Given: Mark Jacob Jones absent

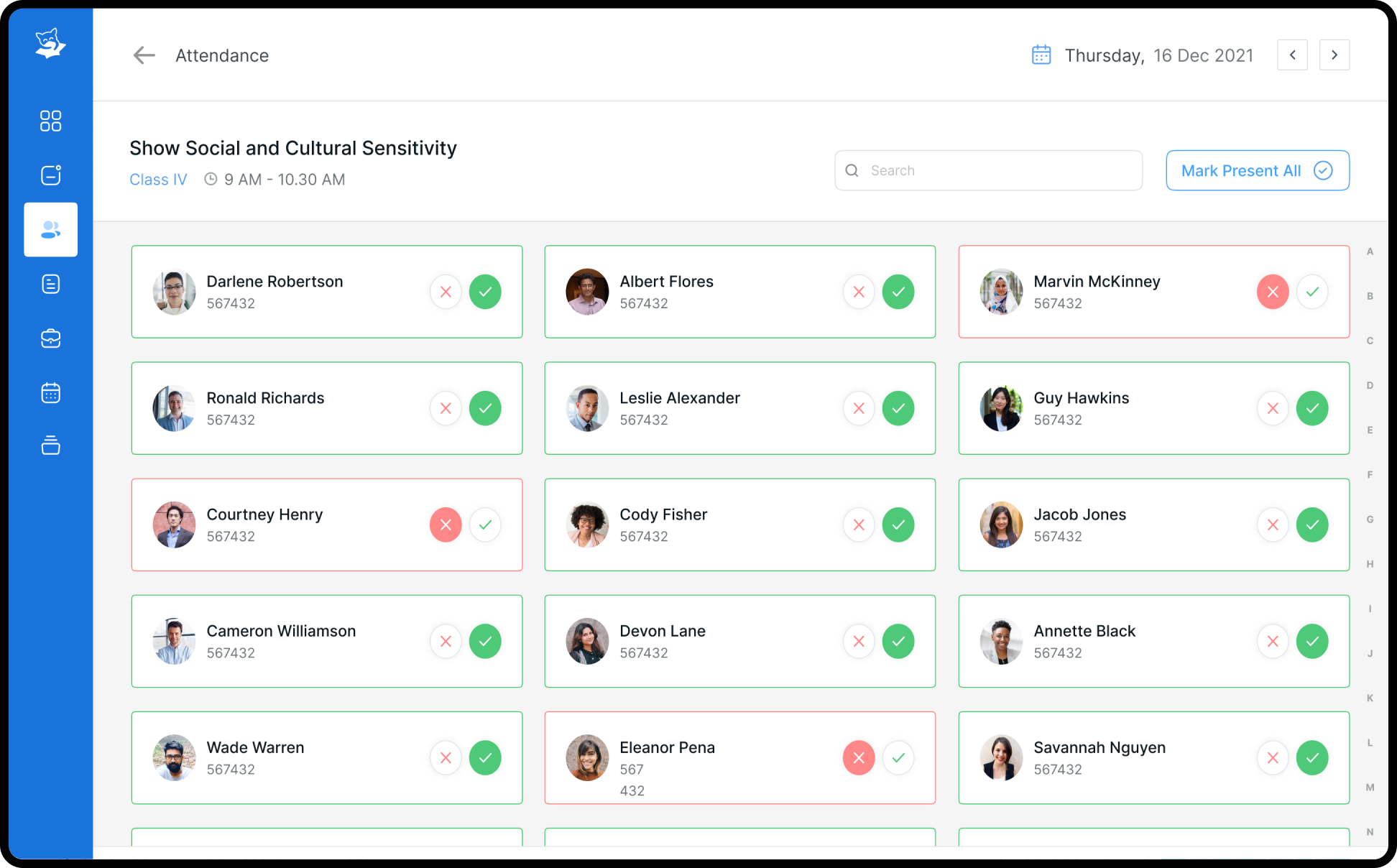Looking at the screenshot, I should (1273, 525).
